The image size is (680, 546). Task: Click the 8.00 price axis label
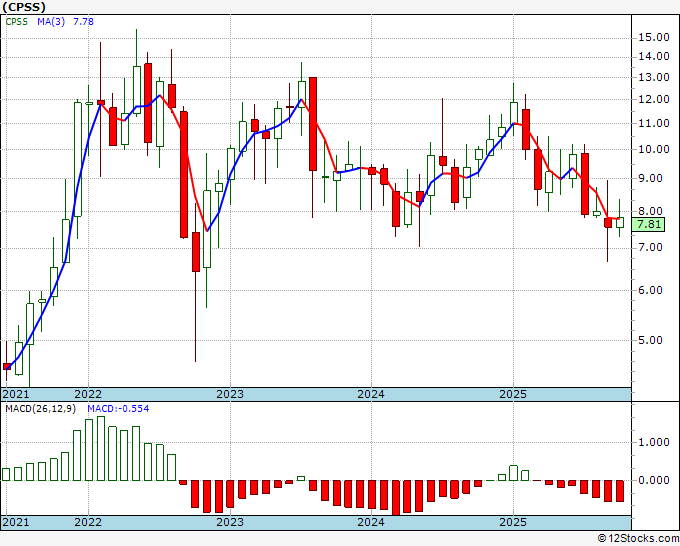coord(650,212)
